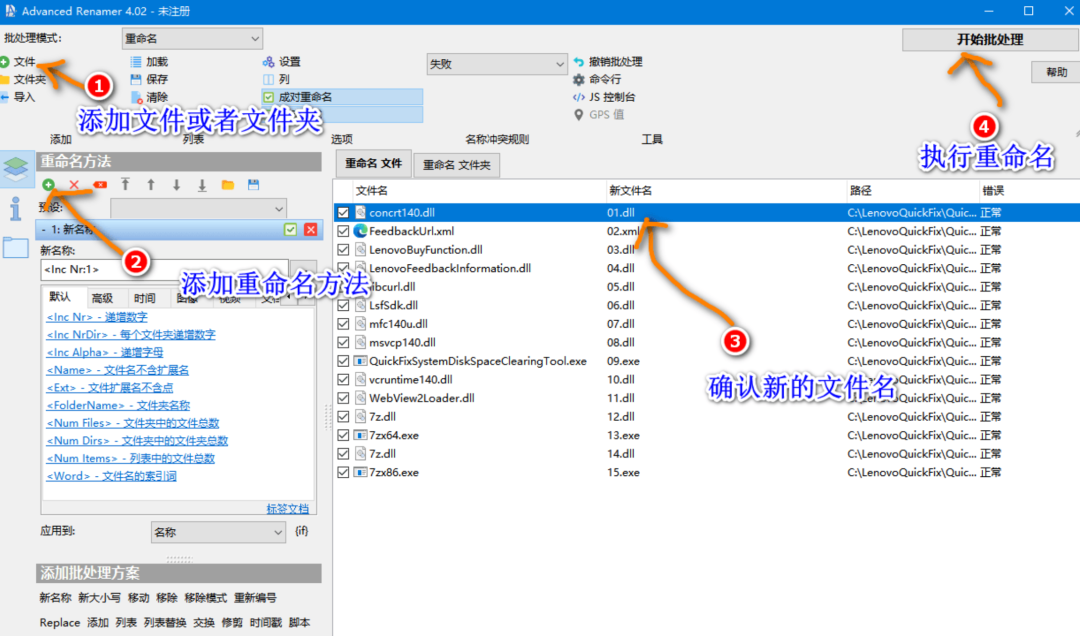Click the 帮助 button

[1056, 72]
